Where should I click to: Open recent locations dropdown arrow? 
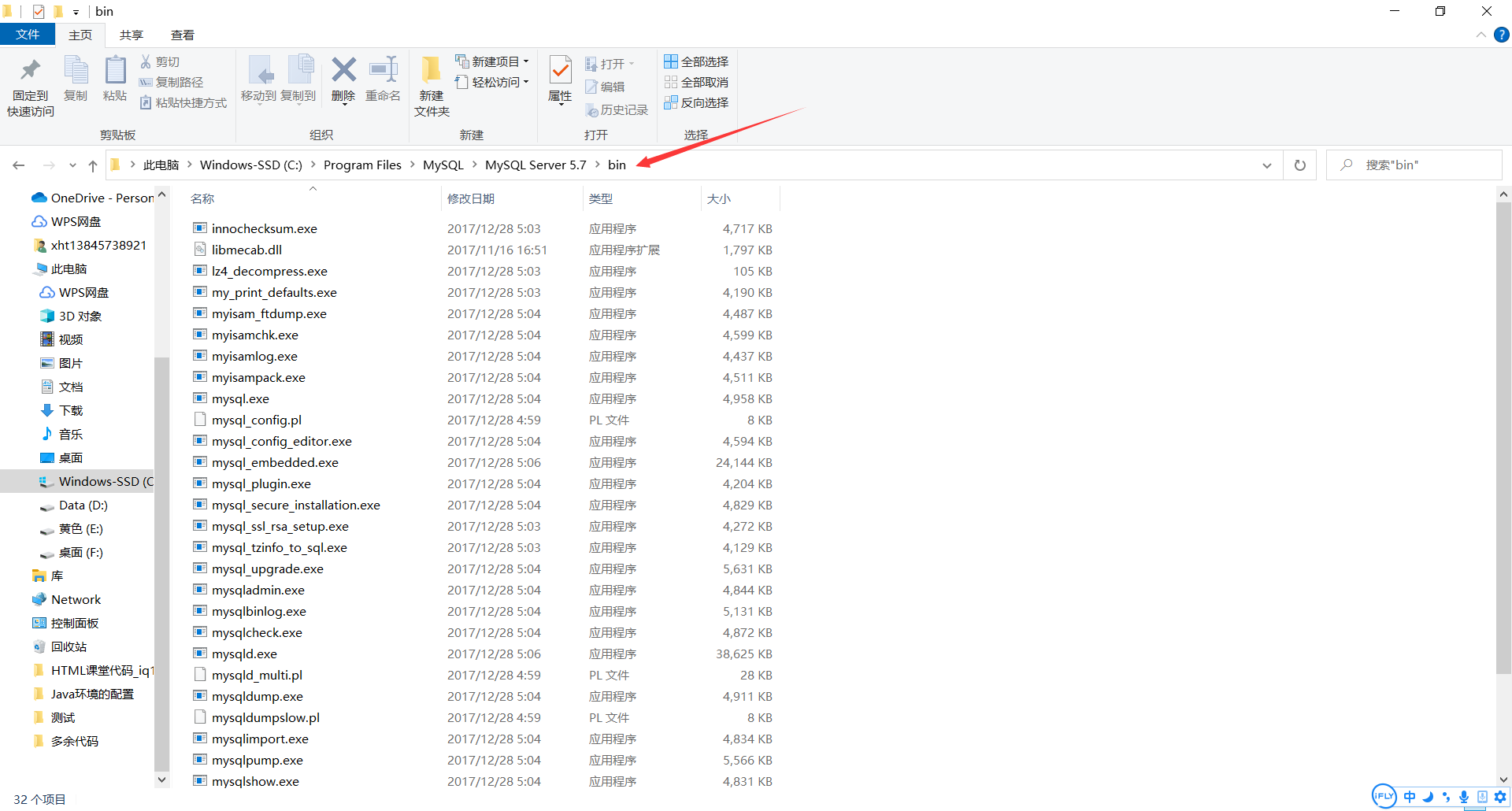point(72,165)
